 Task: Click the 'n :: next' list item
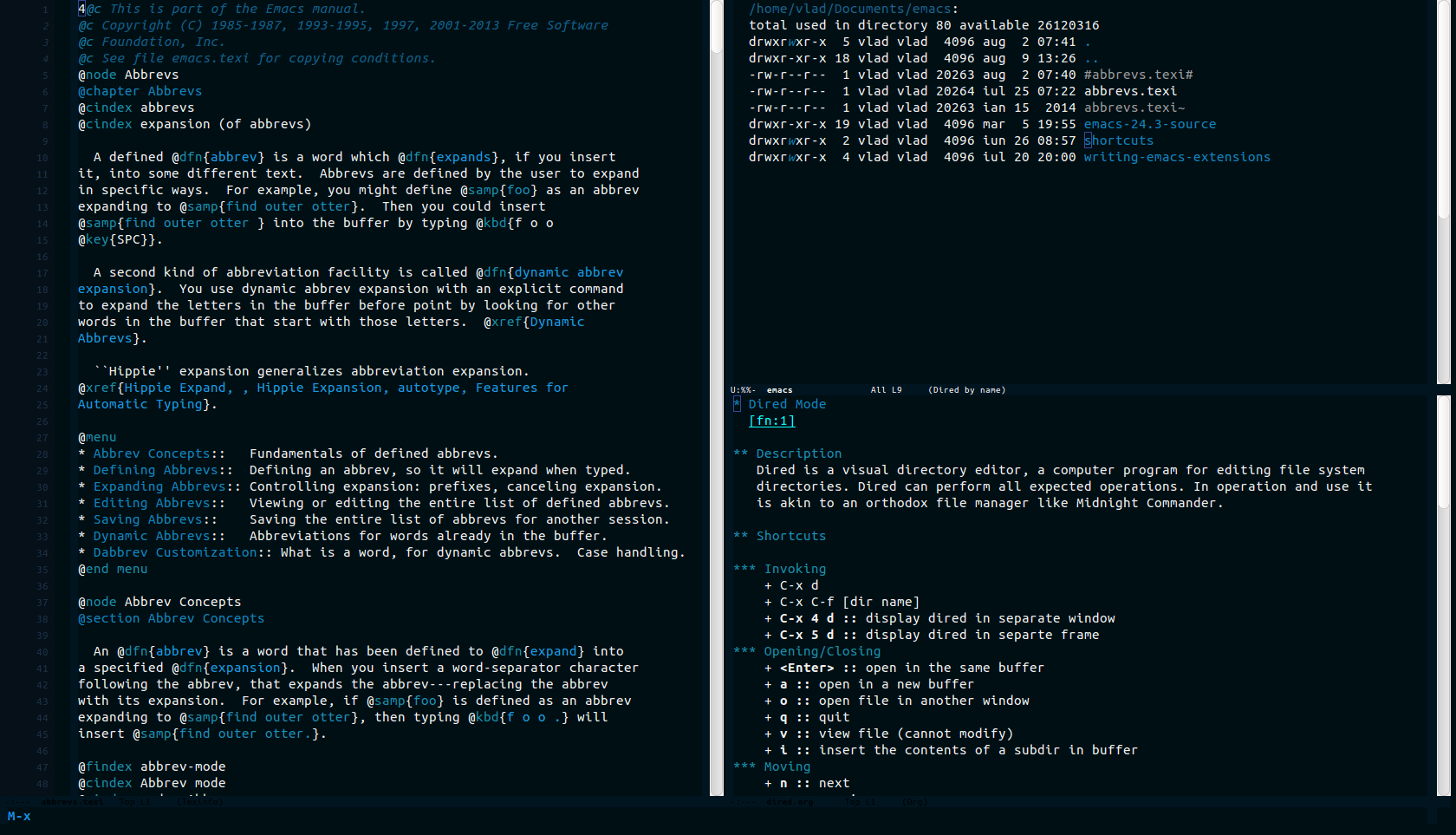tap(807, 783)
